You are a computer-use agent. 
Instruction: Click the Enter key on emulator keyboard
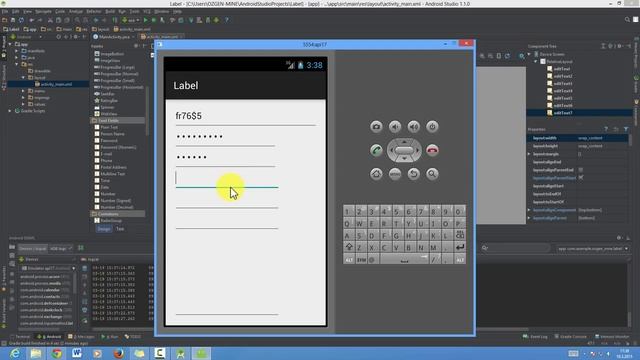[x=460, y=247]
